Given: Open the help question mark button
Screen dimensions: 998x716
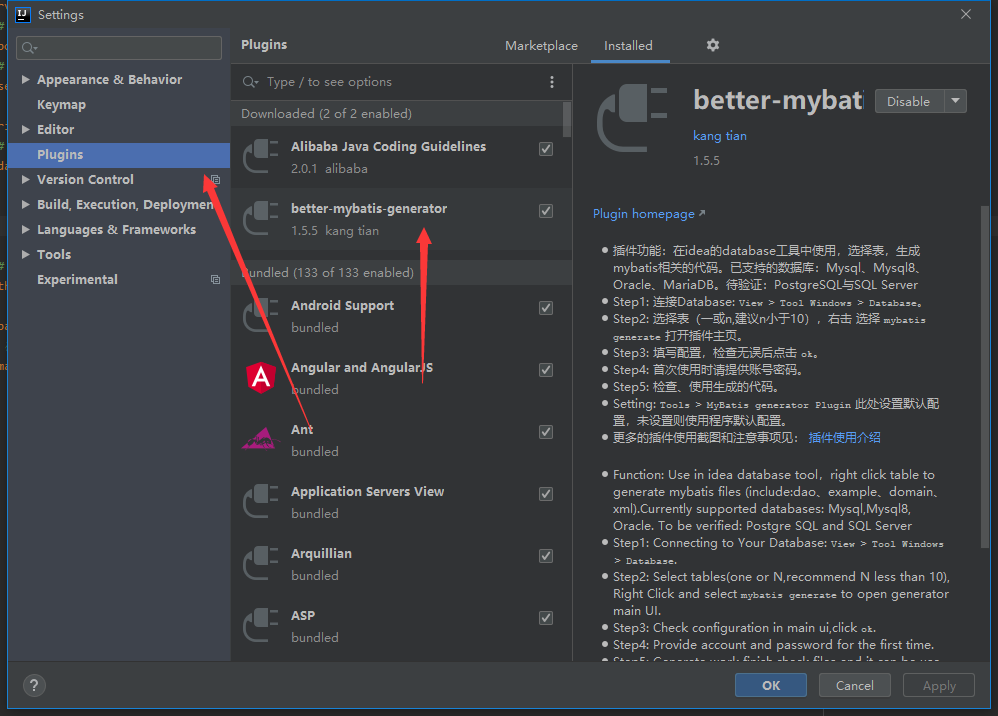Looking at the screenshot, I should 34,685.
